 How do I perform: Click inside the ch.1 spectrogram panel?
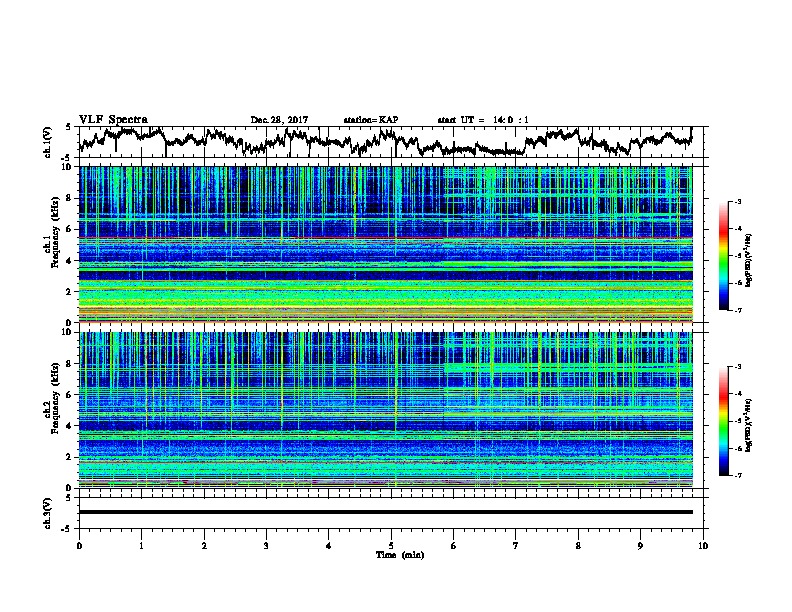pos(385,244)
